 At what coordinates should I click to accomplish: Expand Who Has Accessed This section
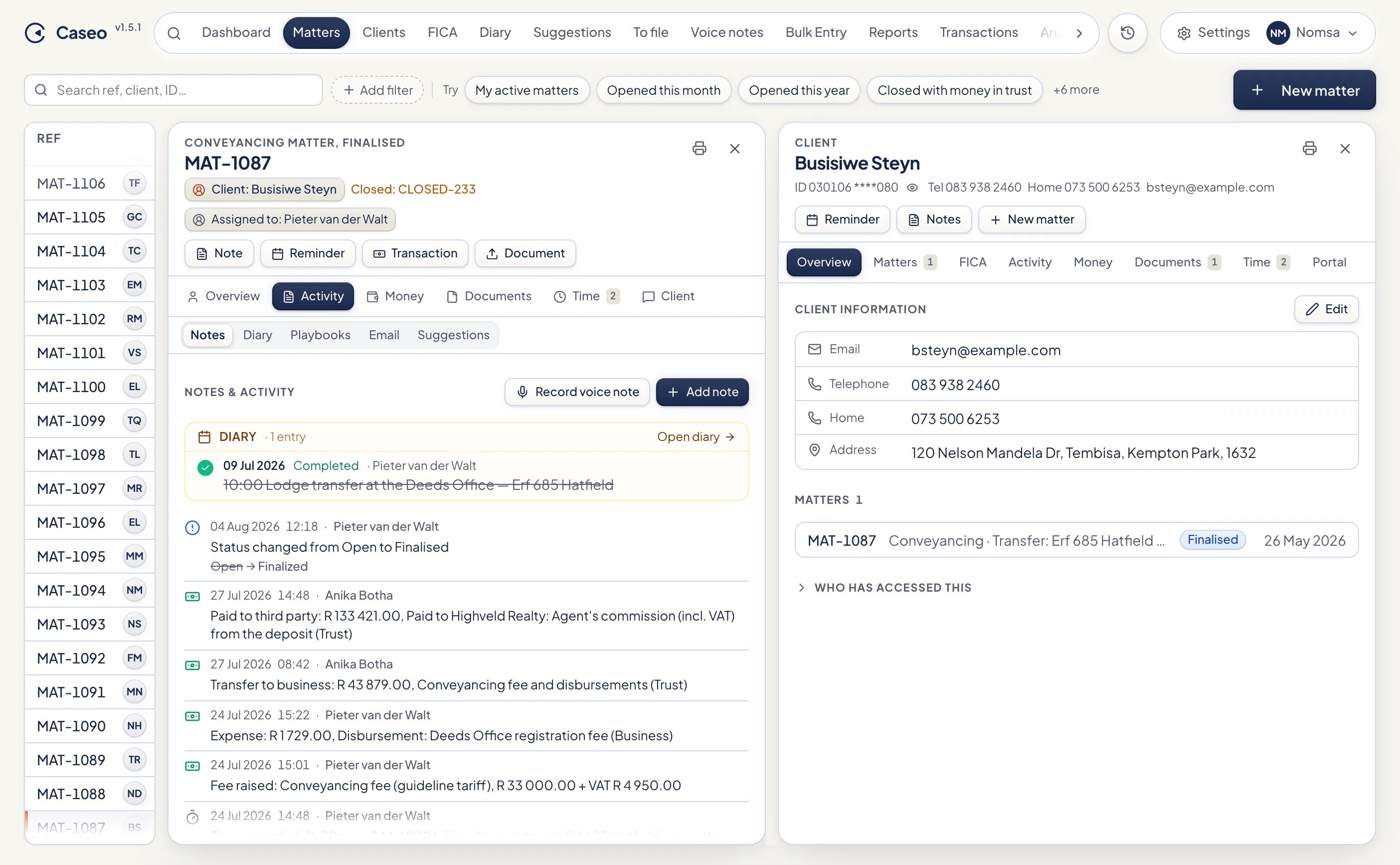click(884, 588)
